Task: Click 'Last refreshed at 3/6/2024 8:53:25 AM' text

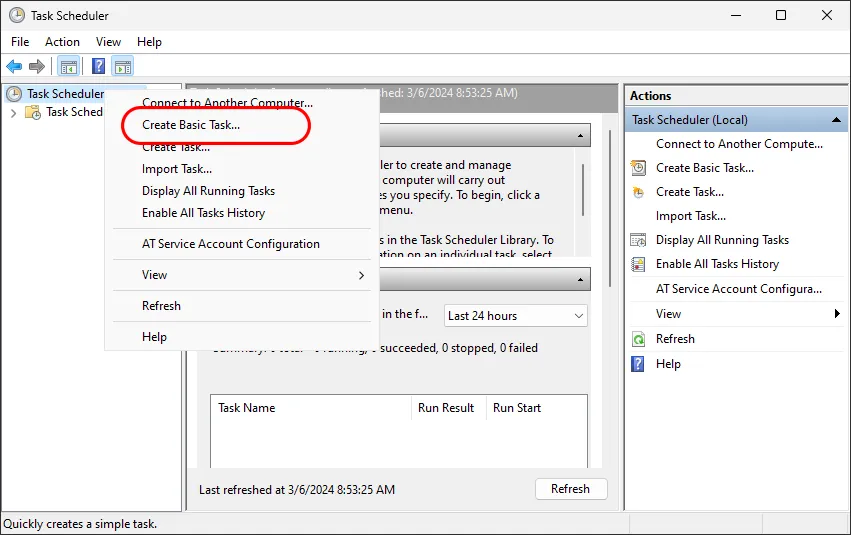Action: pos(297,490)
